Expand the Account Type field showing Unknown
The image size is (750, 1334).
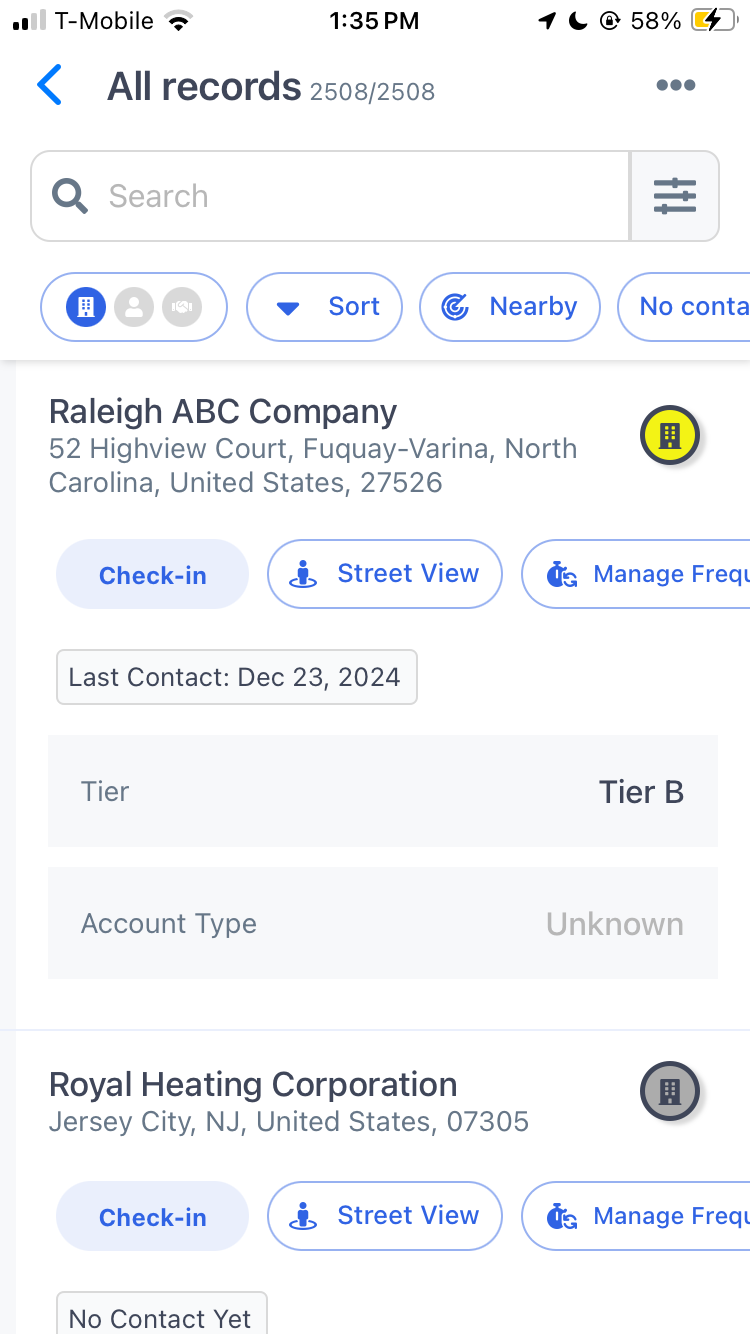[383, 923]
